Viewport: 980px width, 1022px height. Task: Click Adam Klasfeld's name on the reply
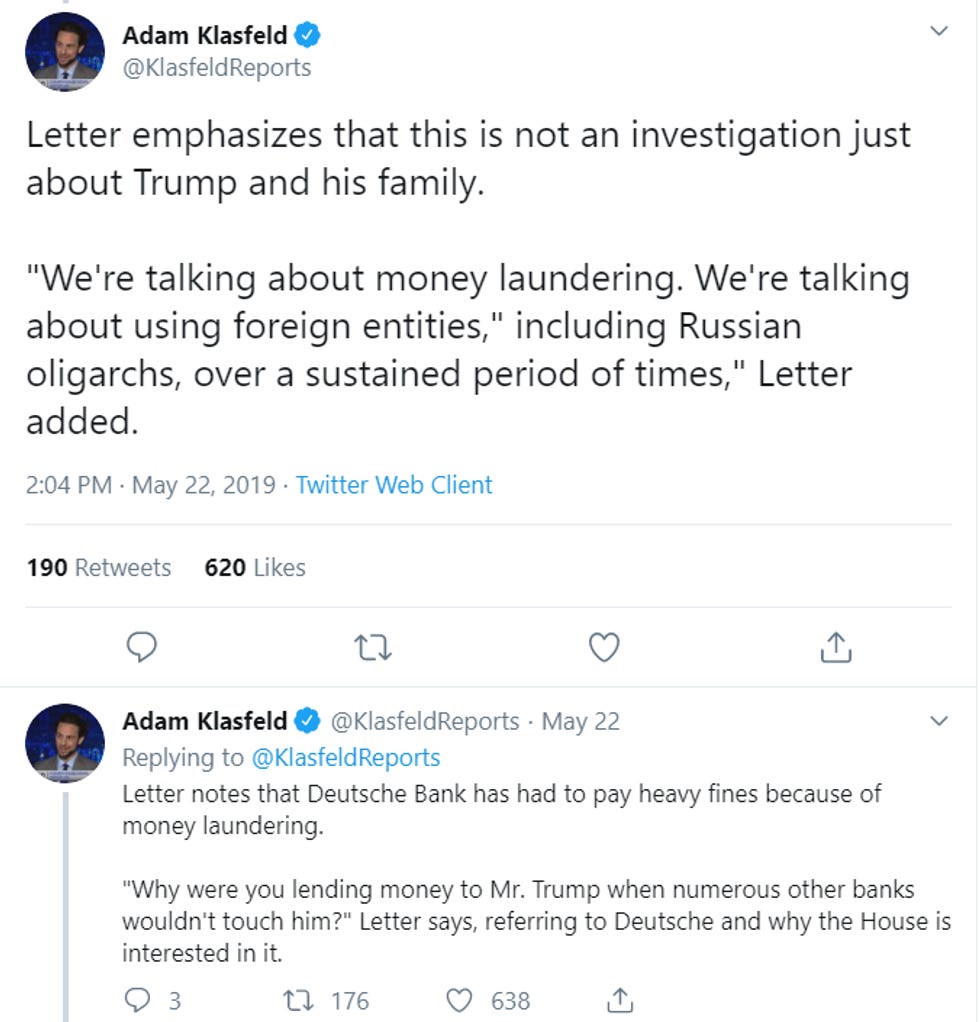click(x=204, y=721)
